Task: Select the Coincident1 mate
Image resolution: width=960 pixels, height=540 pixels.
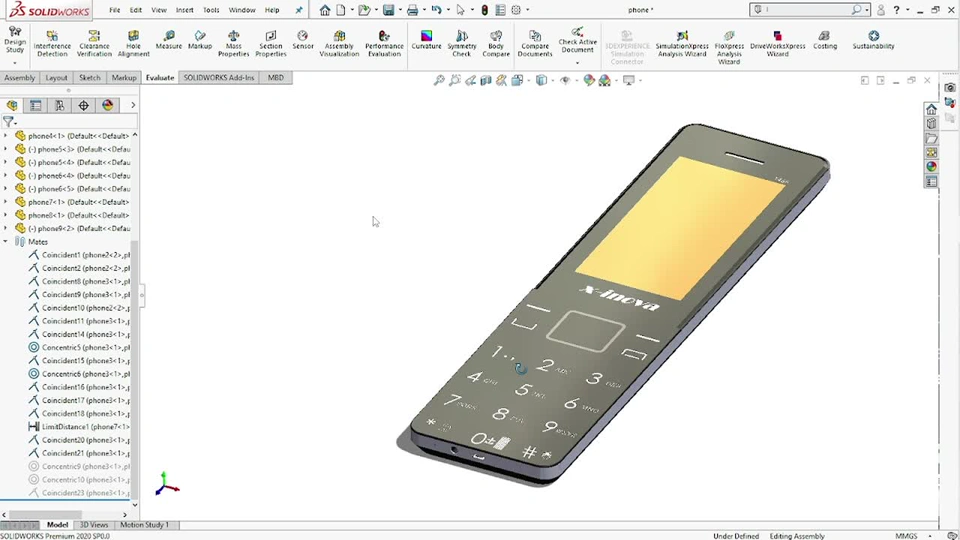Action: click(78, 255)
